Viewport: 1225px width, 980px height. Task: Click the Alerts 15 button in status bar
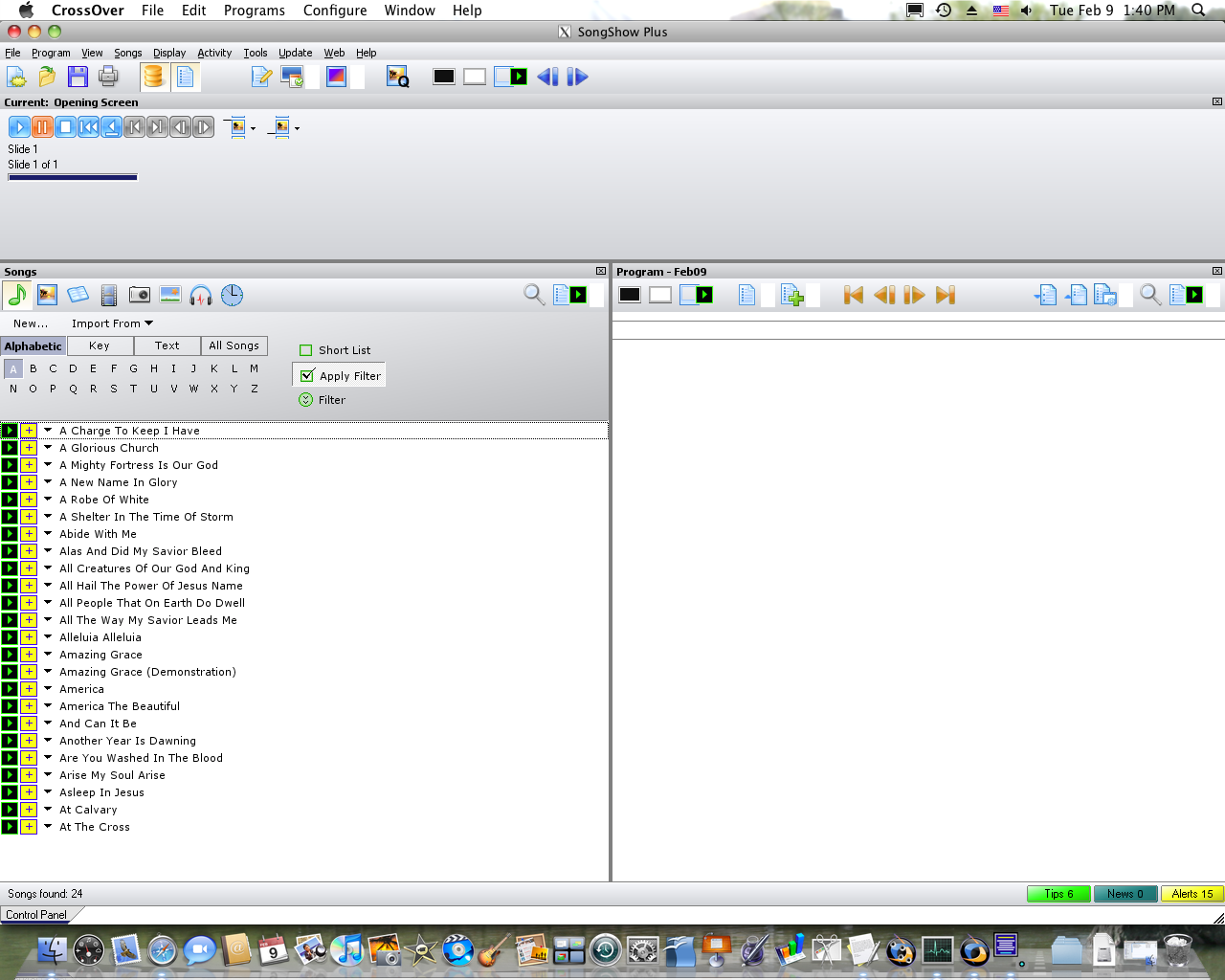(1192, 893)
